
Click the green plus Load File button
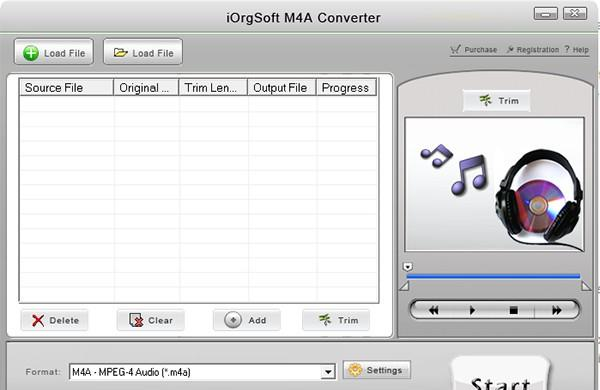[54, 52]
